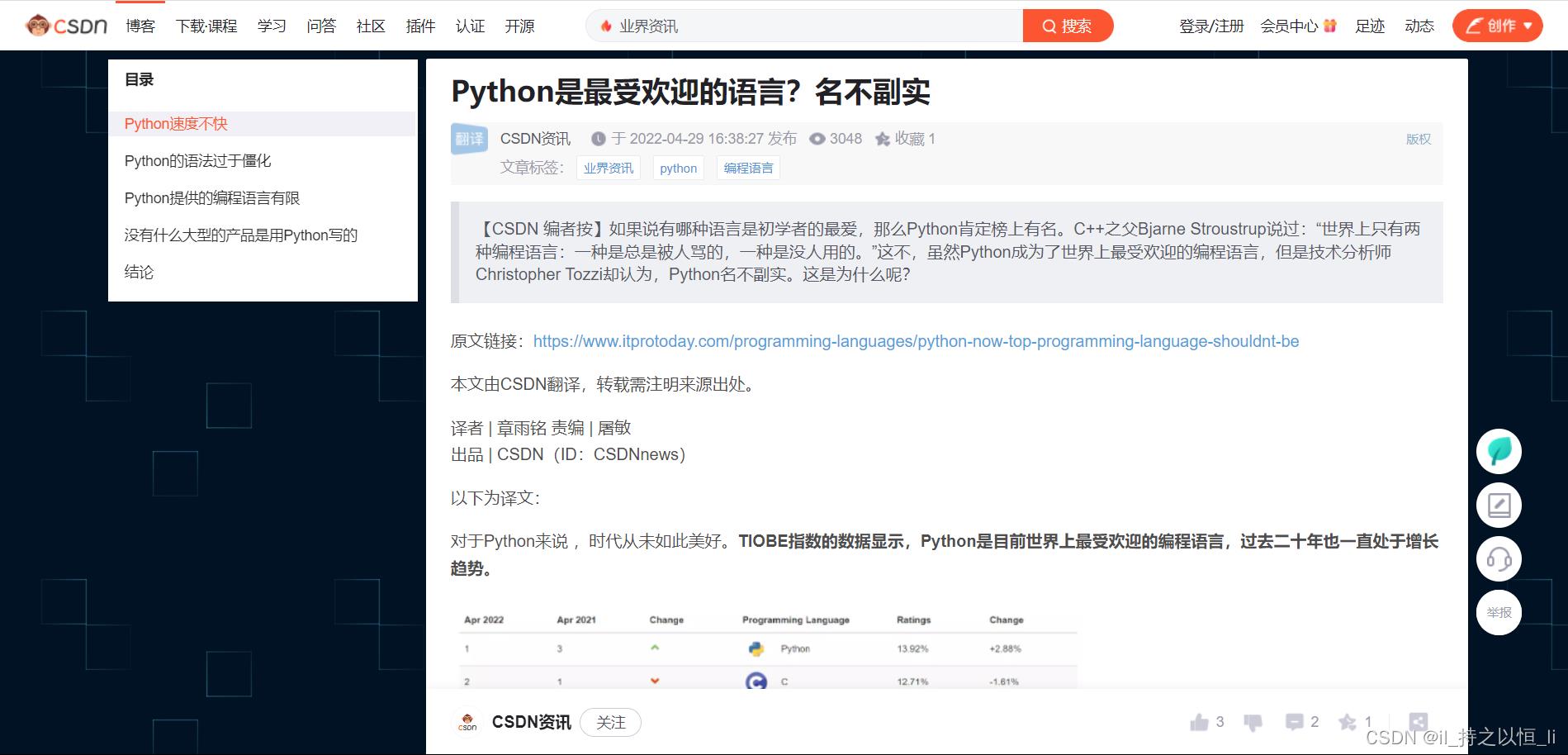
Task: Open 足迹 history link
Action: [x=1370, y=26]
